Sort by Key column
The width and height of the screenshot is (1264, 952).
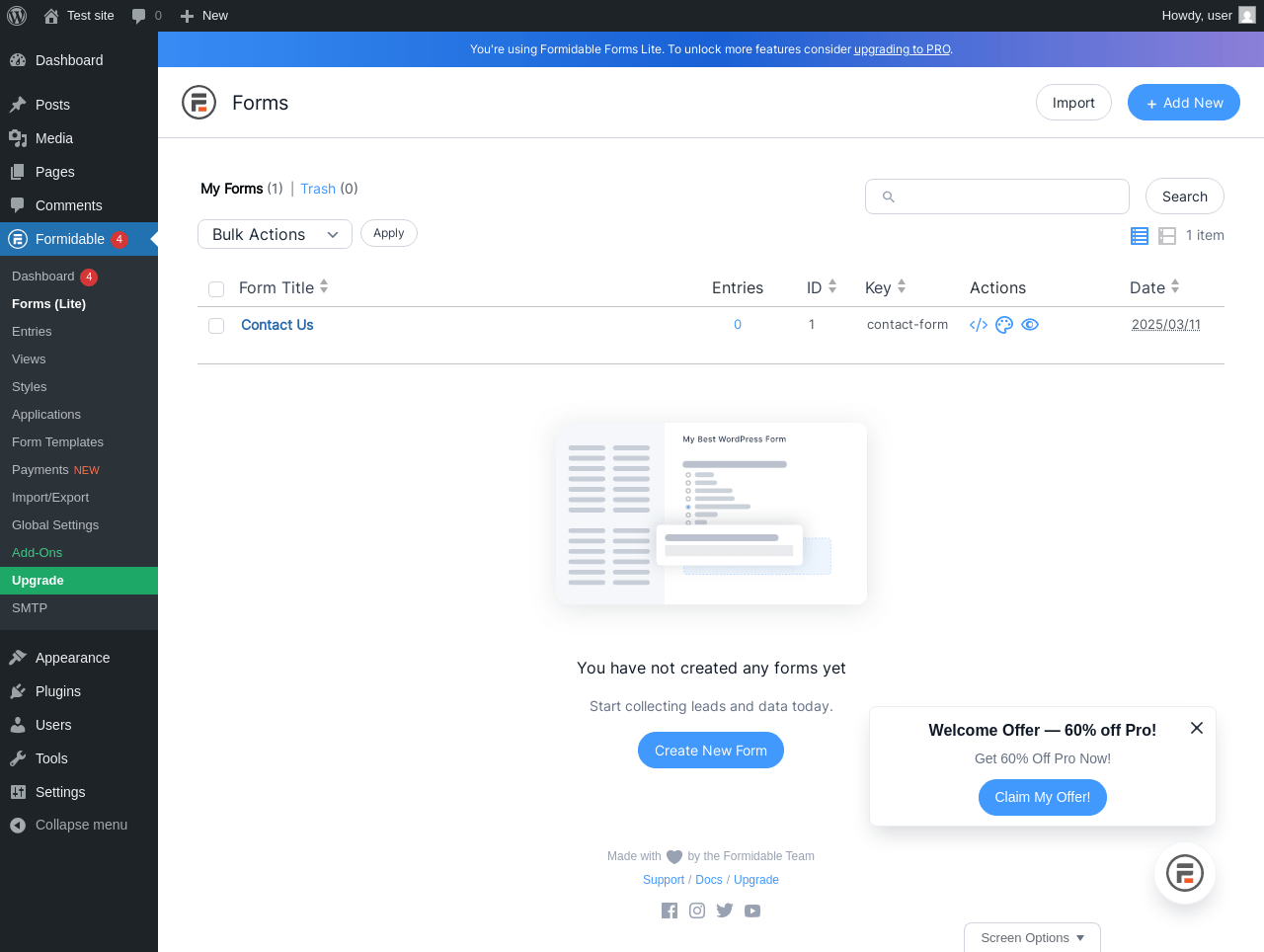886,287
